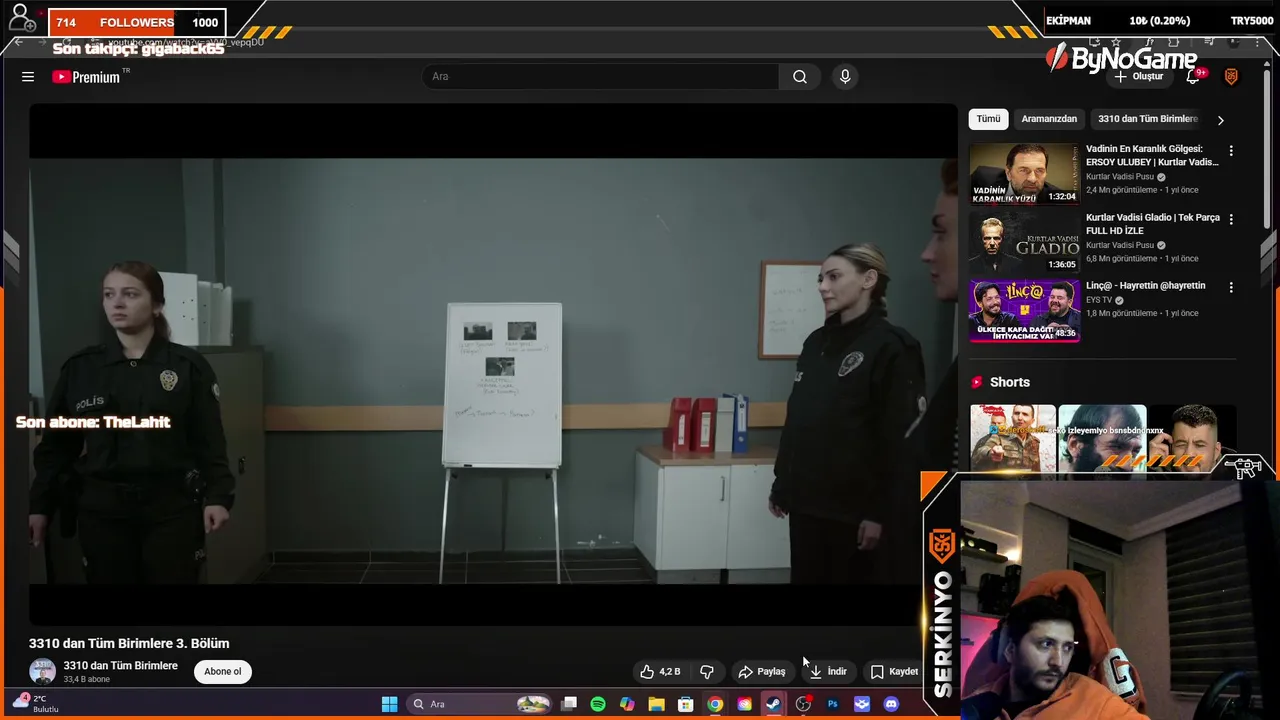The width and height of the screenshot is (1280, 720).
Task: Show more filter chips with right chevron
Action: 1220,120
